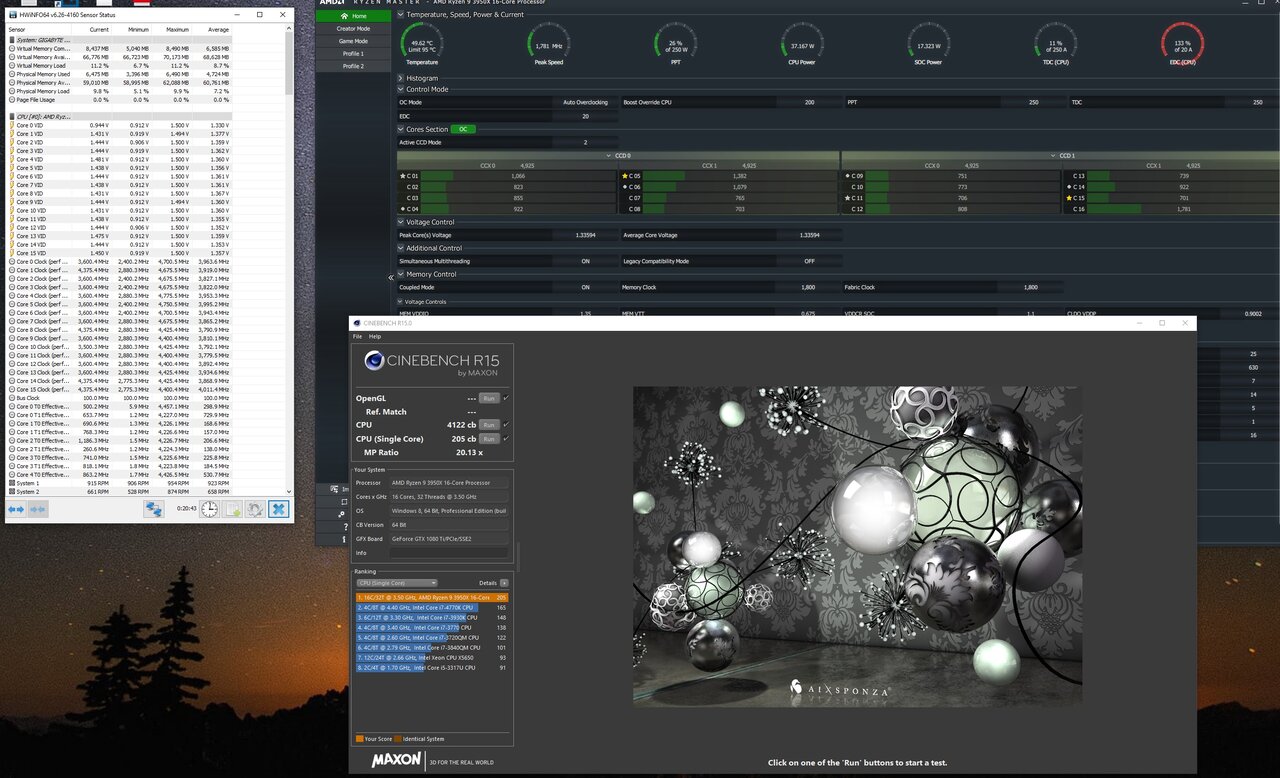Click the red EDC (CPU) gauge

tap(1182, 43)
